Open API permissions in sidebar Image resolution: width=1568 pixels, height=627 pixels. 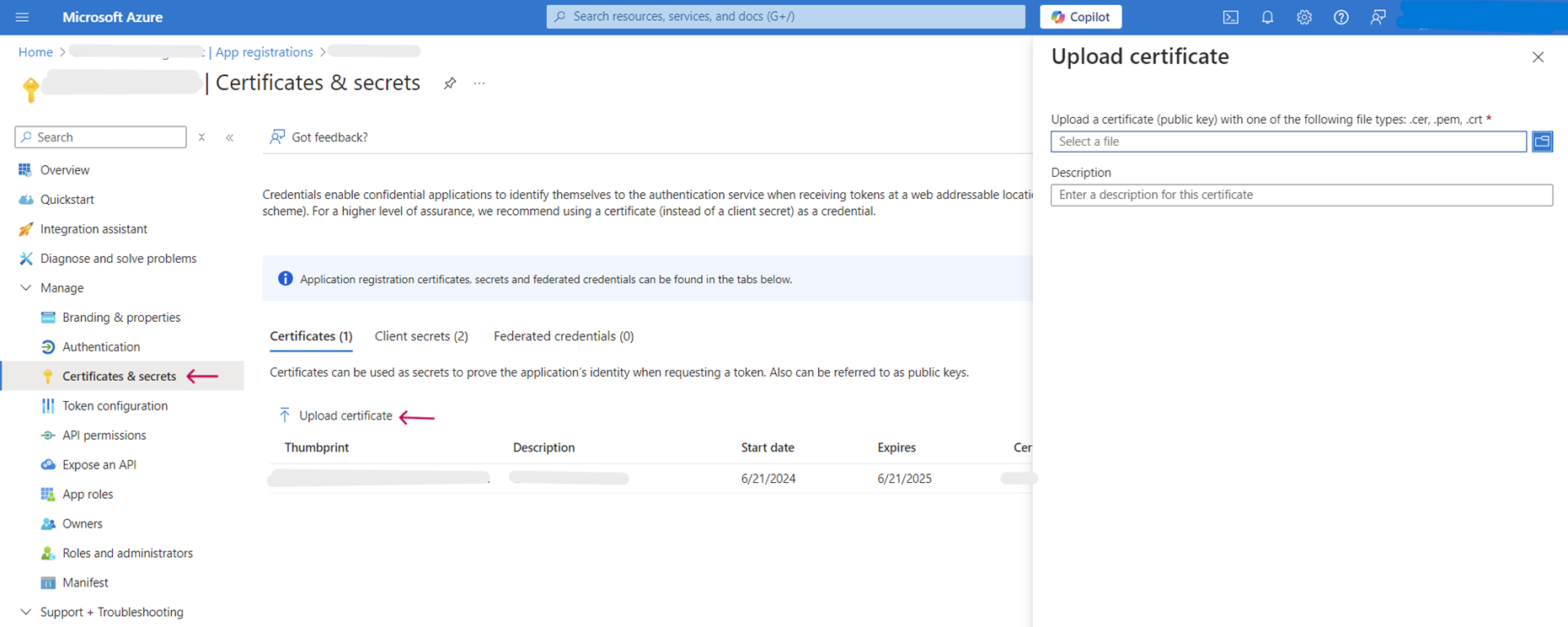tap(104, 435)
